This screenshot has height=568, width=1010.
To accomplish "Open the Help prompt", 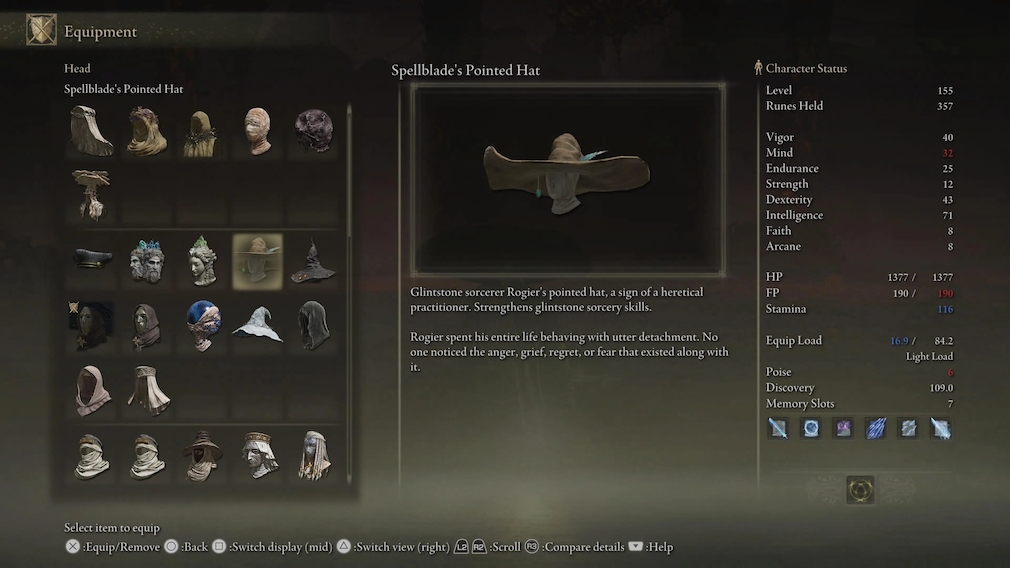I will [651, 547].
